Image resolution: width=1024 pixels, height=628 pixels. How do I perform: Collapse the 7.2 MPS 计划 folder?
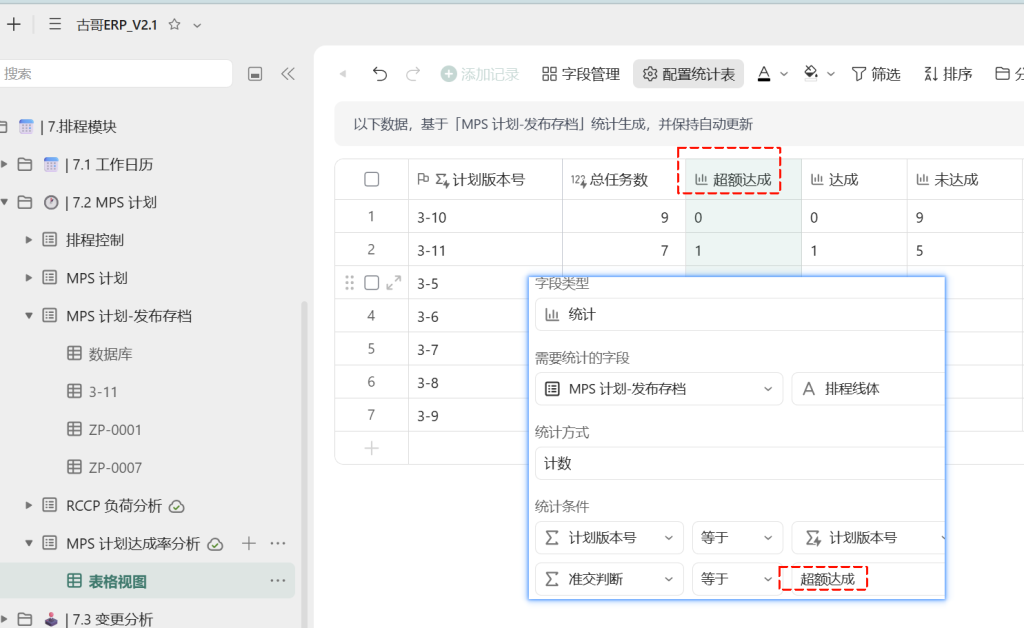pos(4,202)
